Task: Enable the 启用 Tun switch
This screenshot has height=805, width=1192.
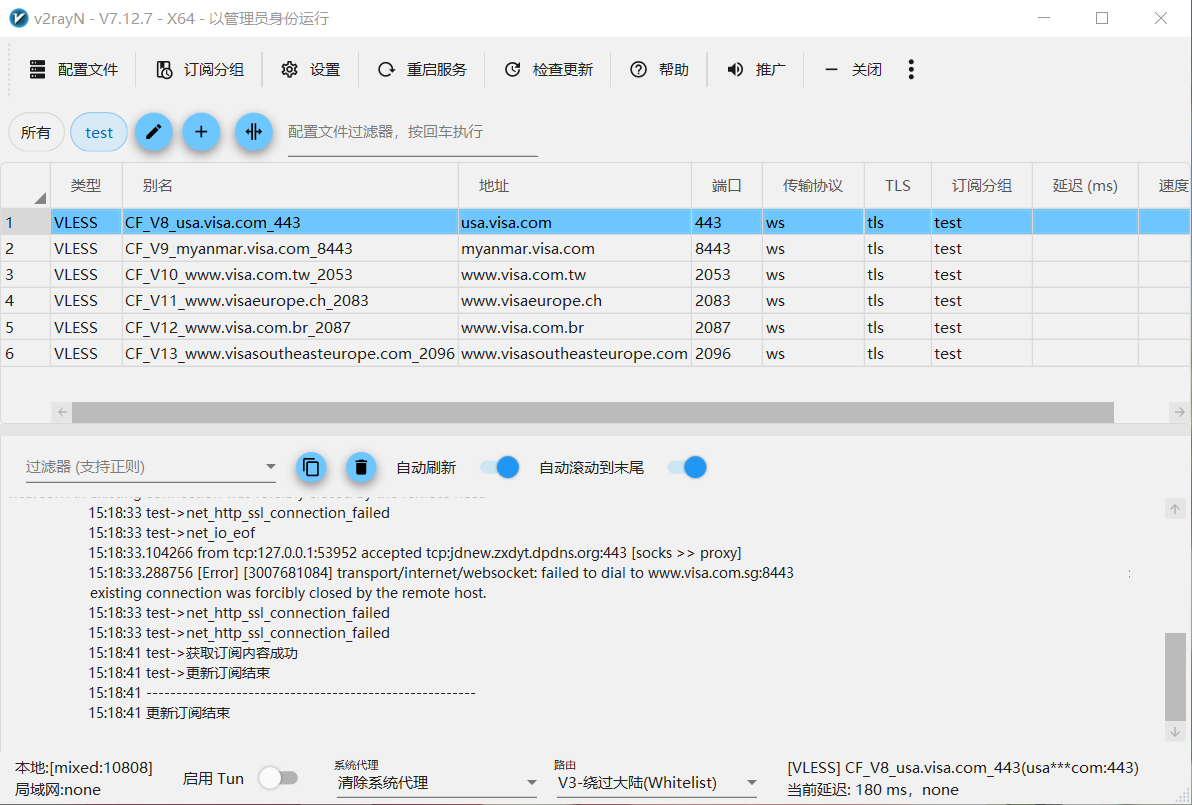Action: click(278, 778)
